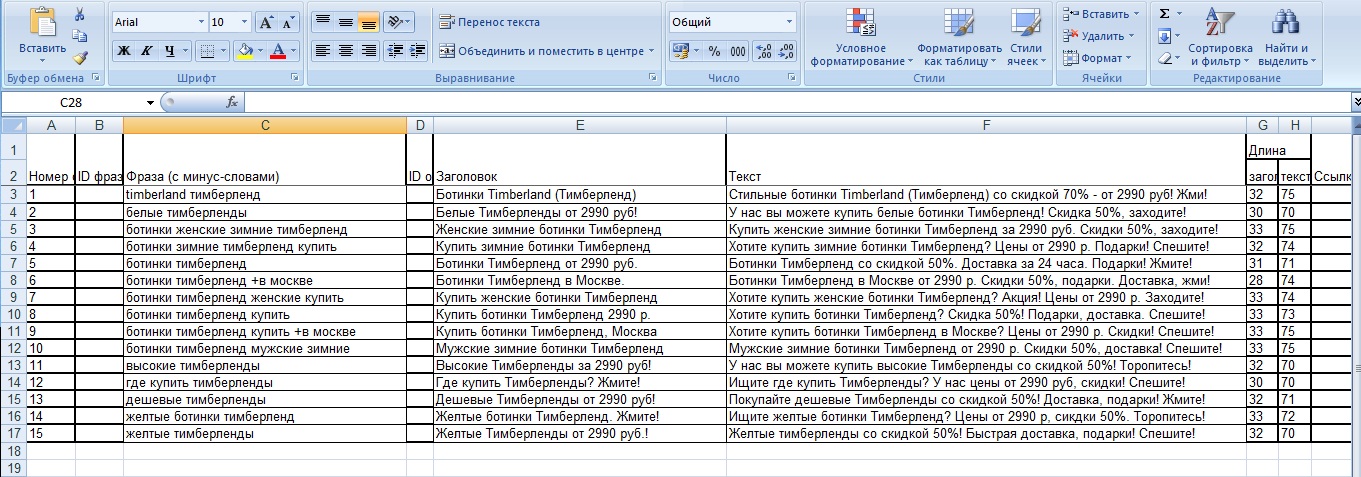Viewport: 1361px width, 477px height.
Task: Open Выравнивание dialog launcher
Action: [653, 78]
